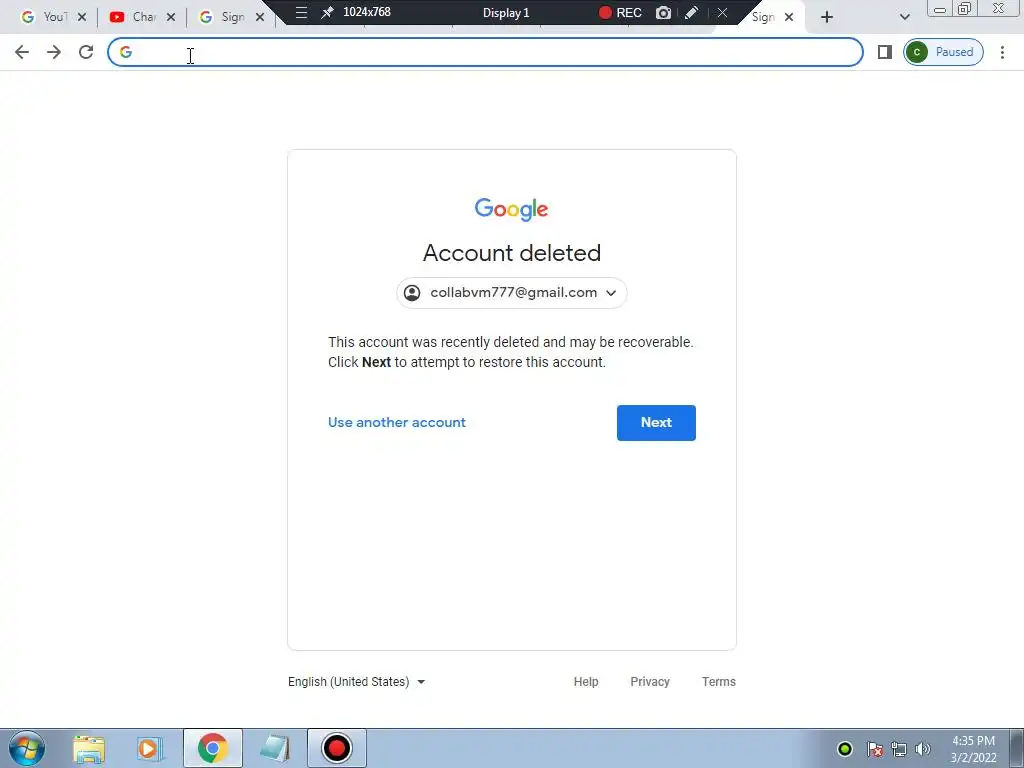
Task: Open English (United States) language dropdown
Action: coord(357,682)
